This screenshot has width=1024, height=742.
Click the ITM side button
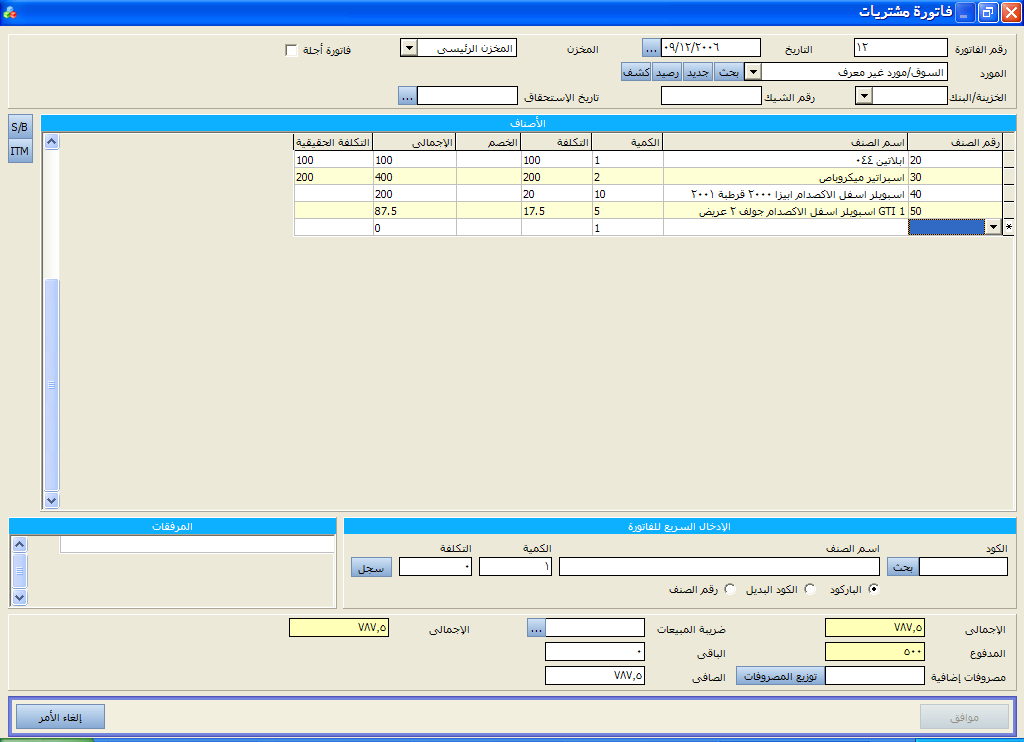coord(20,151)
